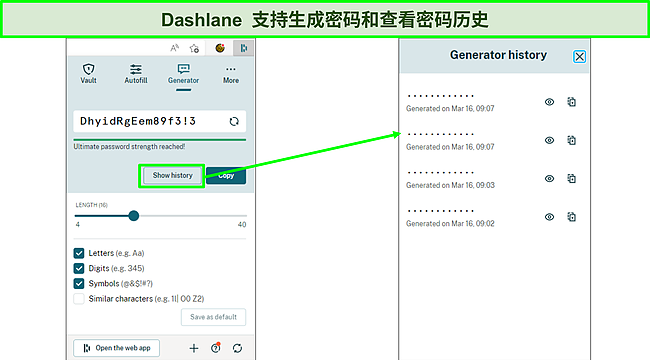
Task: Click 'Generated on Mar 16, 09:02' text
Action: [450, 224]
